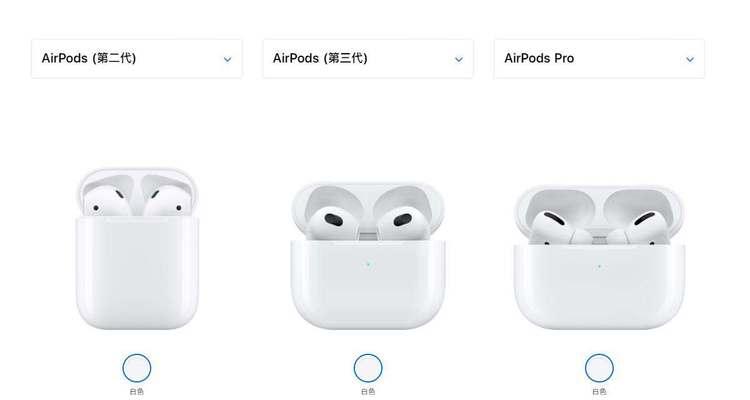The width and height of the screenshot is (750, 400).
Task: Click the 白色 label under AirPods (第二代)
Action: pos(137,391)
